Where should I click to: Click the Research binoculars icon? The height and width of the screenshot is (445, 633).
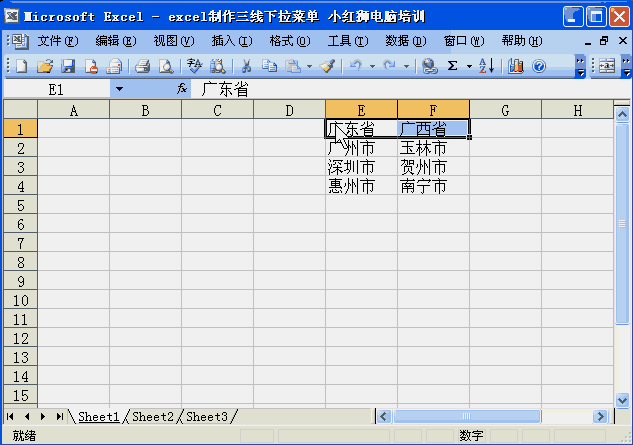pos(218,65)
